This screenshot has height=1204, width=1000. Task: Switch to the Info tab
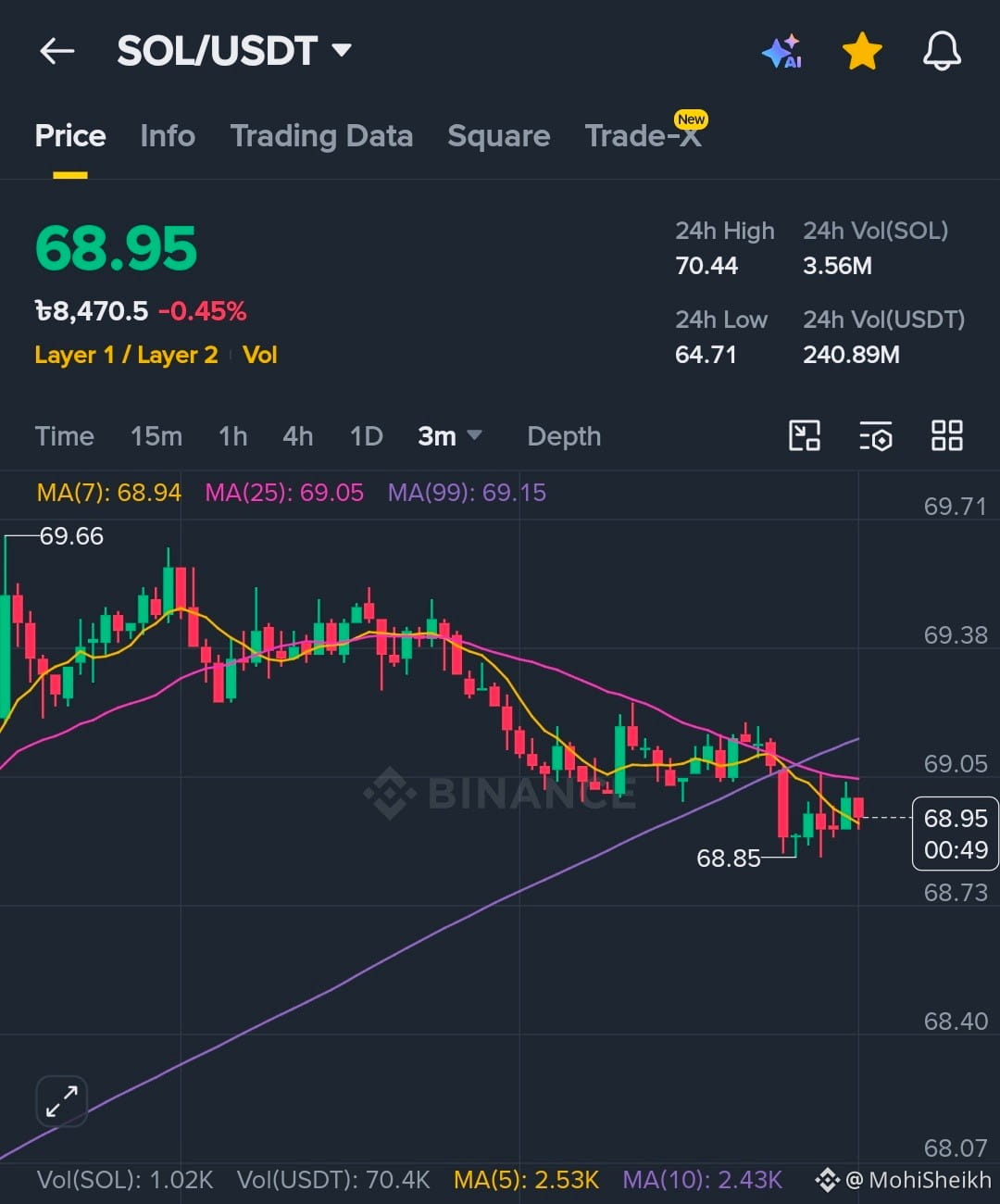pos(168,136)
